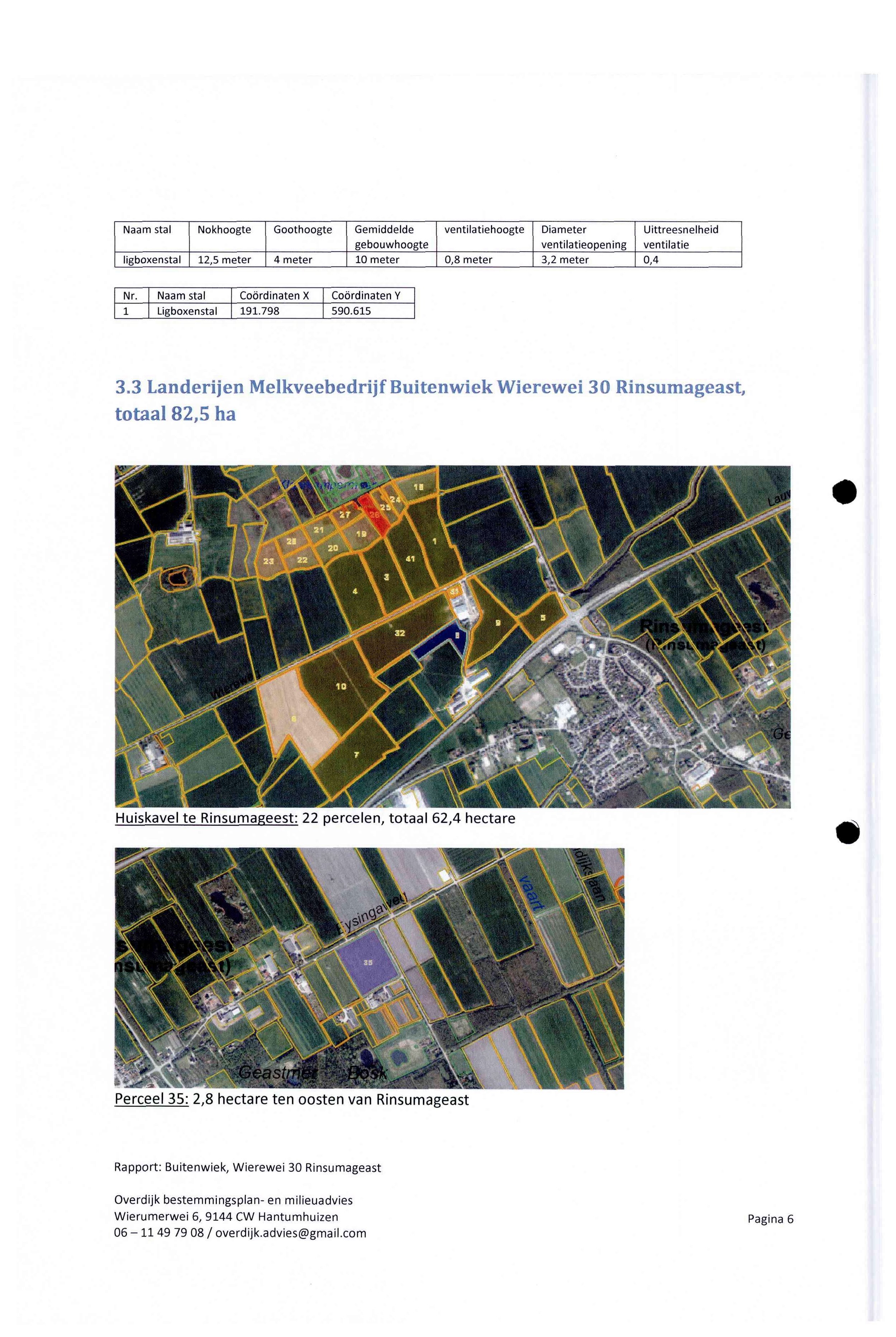Click the section heading '3.3 Landerijen Melkveebedrijf'
Screen dimensions: 896x1337
pyautogui.click(x=430, y=387)
